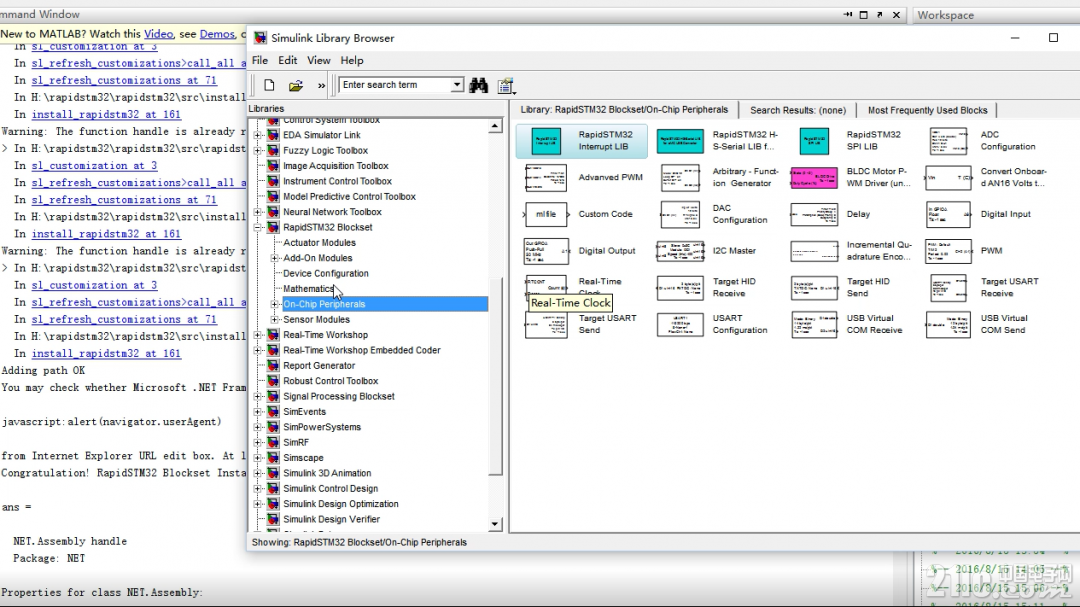
Task: Click libraries tree scroll down arrow
Action: (495, 524)
